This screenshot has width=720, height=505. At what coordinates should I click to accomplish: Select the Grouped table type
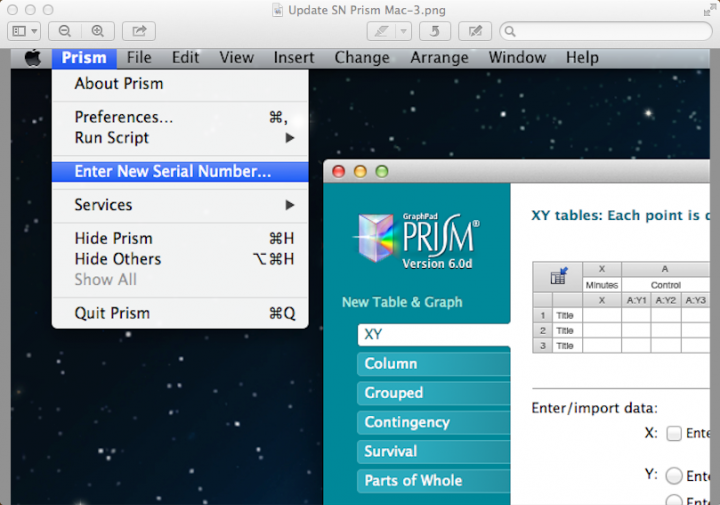pyautogui.click(x=434, y=393)
